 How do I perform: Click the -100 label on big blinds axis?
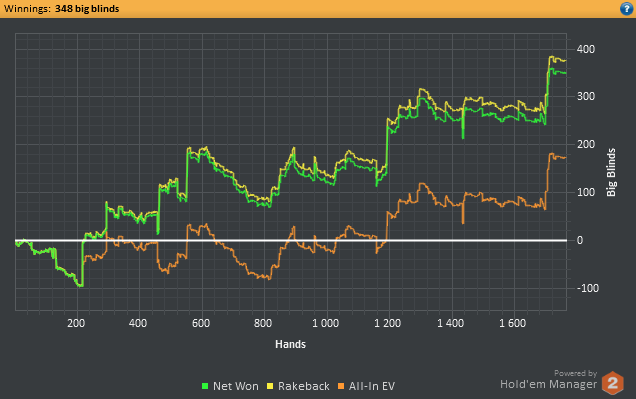click(x=588, y=288)
